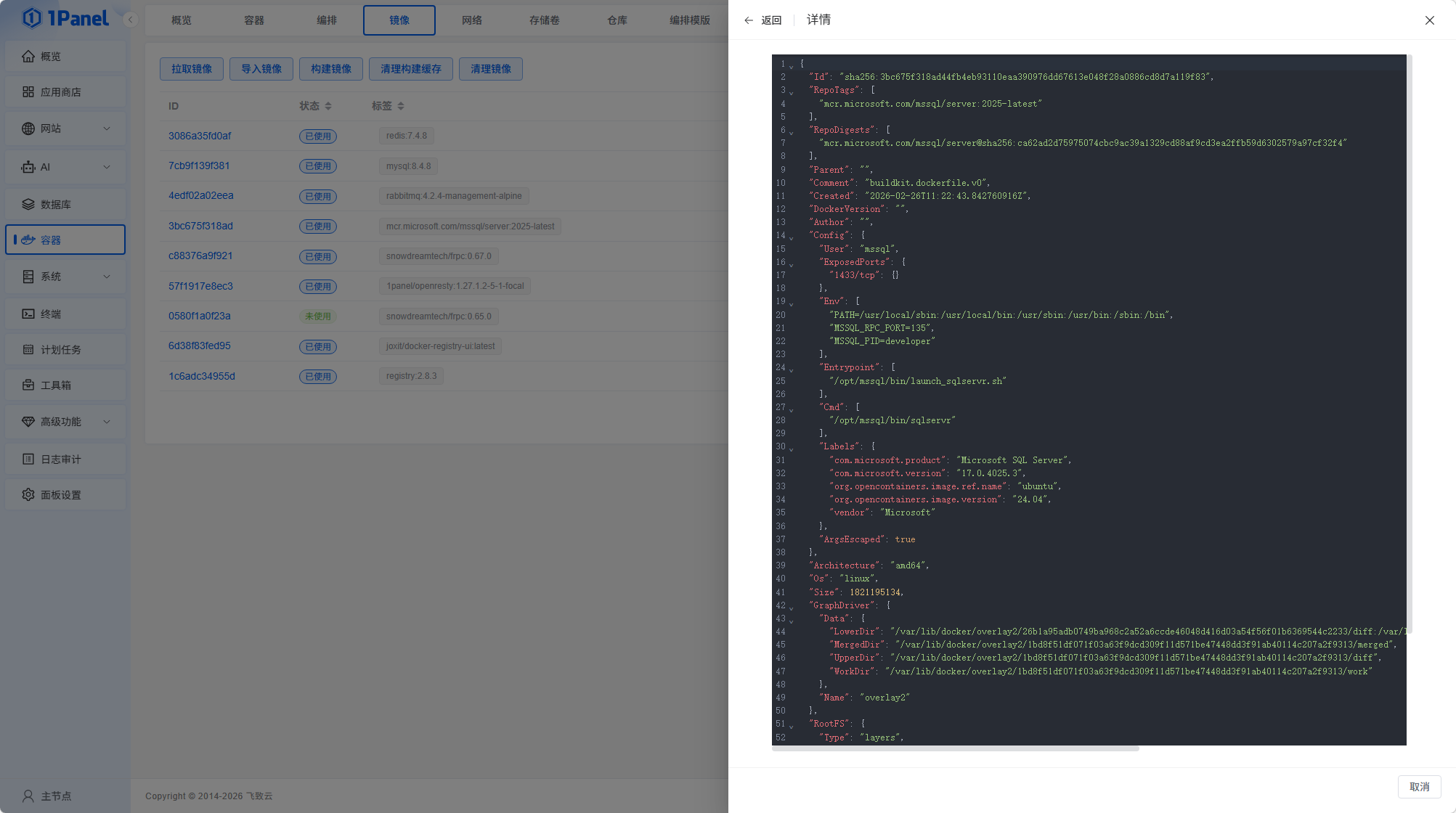Image resolution: width=1456 pixels, height=813 pixels.
Task: Collapse the Config JSON block fold arrow
Action: (792, 237)
